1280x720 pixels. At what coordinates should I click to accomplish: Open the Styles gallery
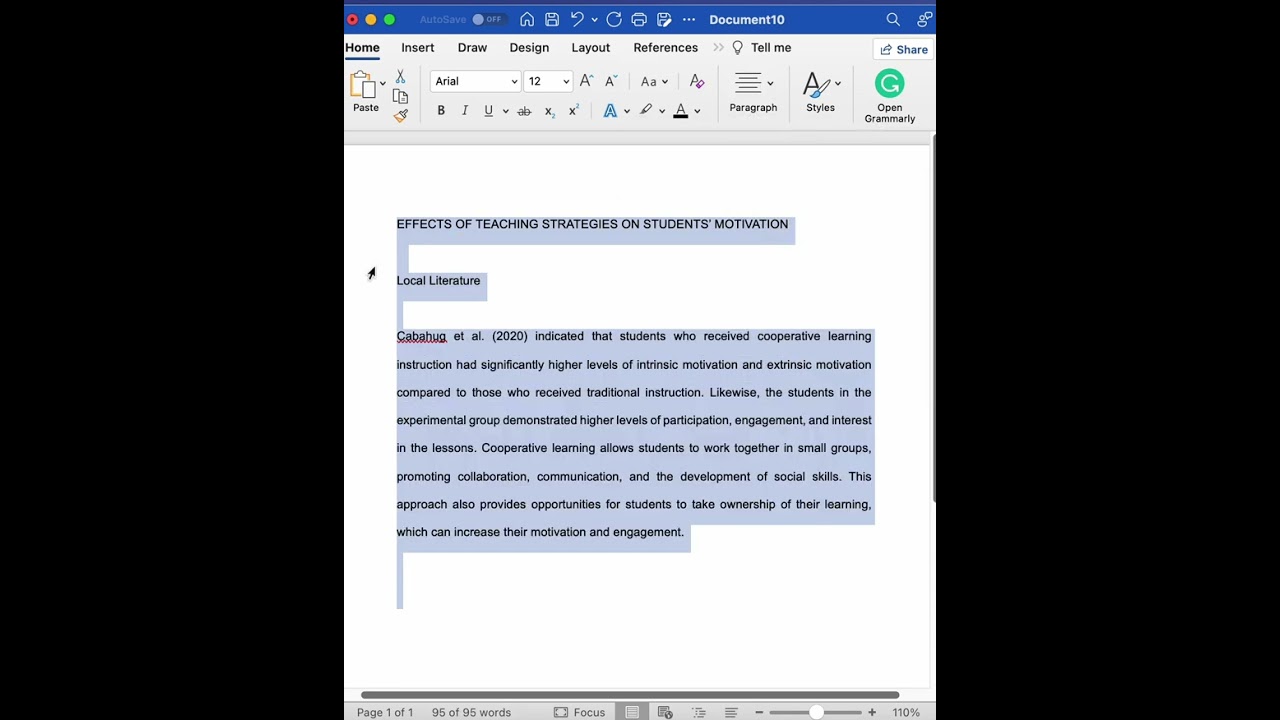click(x=820, y=92)
